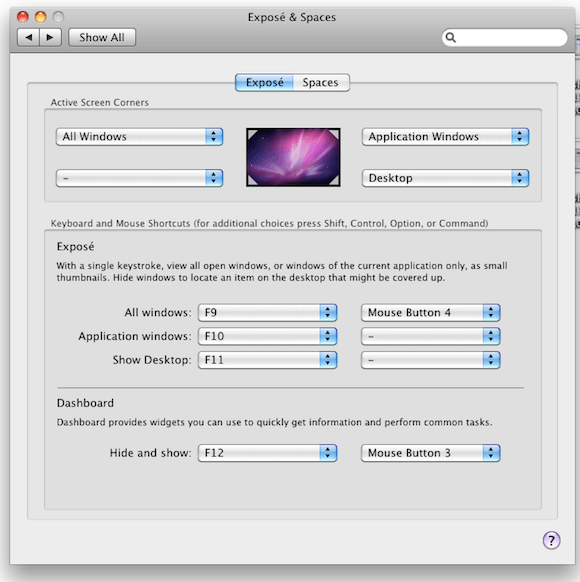
Task: Click the Show Desktop label
Action: point(152,360)
